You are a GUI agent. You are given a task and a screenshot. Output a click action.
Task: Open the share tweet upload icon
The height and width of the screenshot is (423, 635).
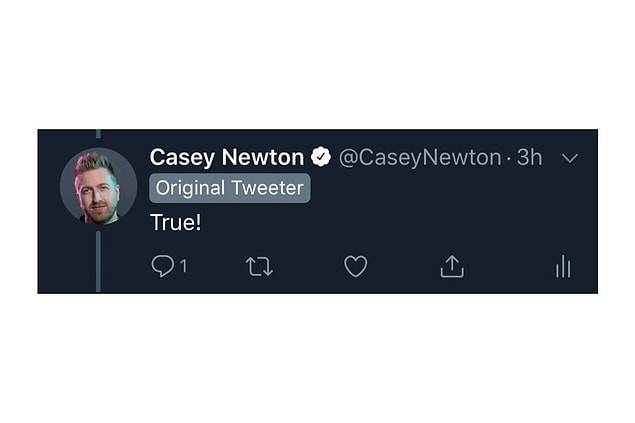point(452,266)
